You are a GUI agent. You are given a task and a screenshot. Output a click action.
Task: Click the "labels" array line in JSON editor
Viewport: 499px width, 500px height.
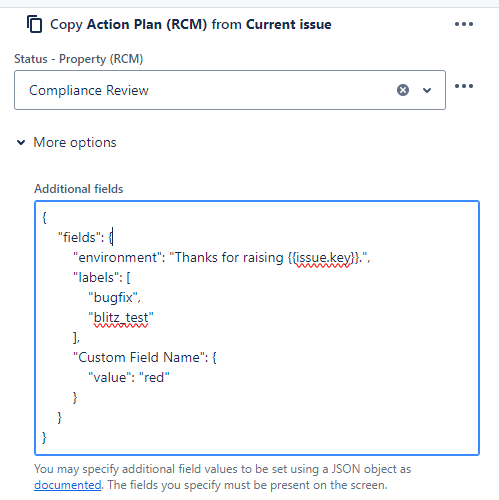pos(102,277)
